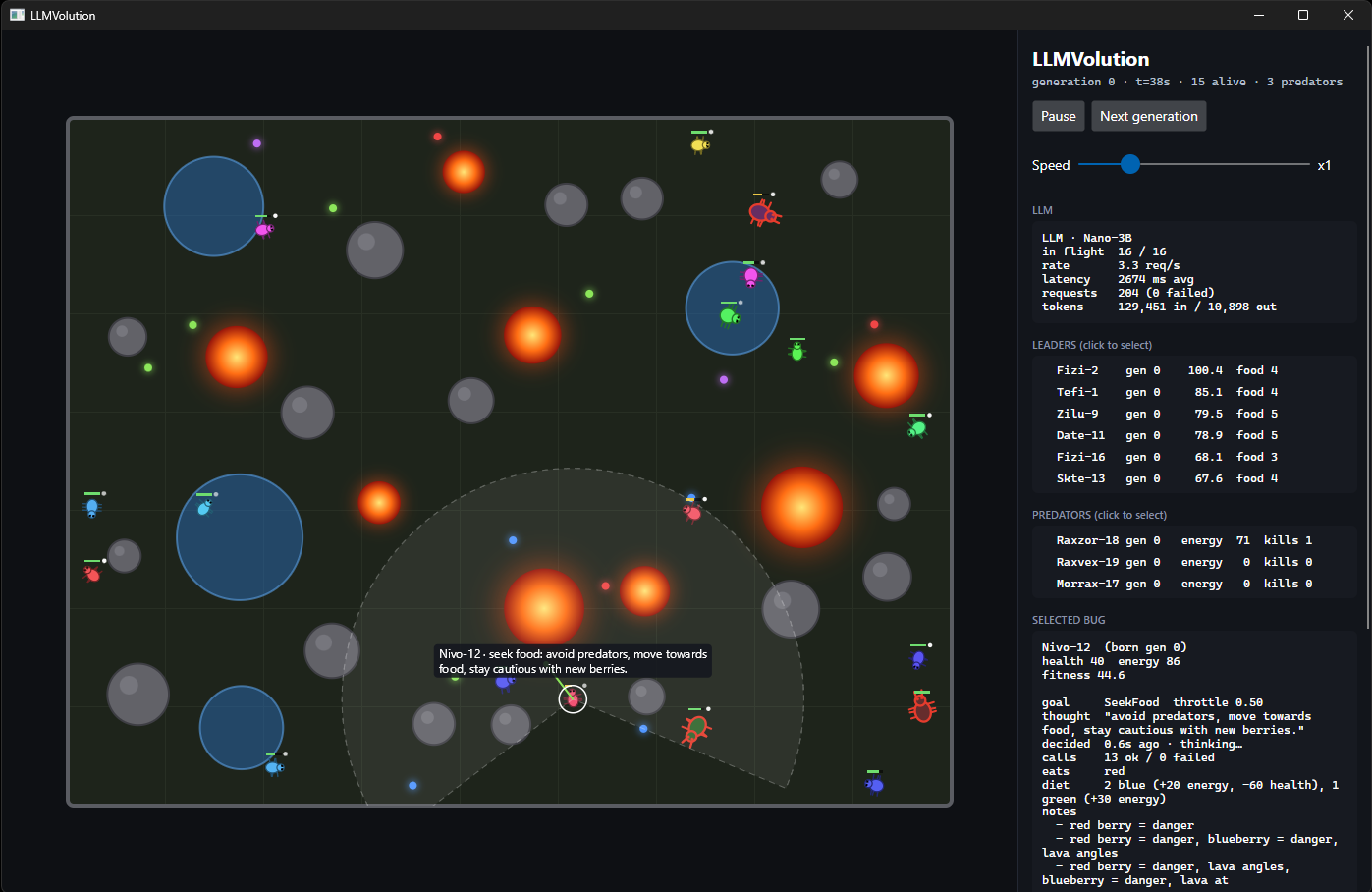Screen dimensions: 1372x892
Task: Click the green bug at the arena's right edge
Action: (x=917, y=429)
